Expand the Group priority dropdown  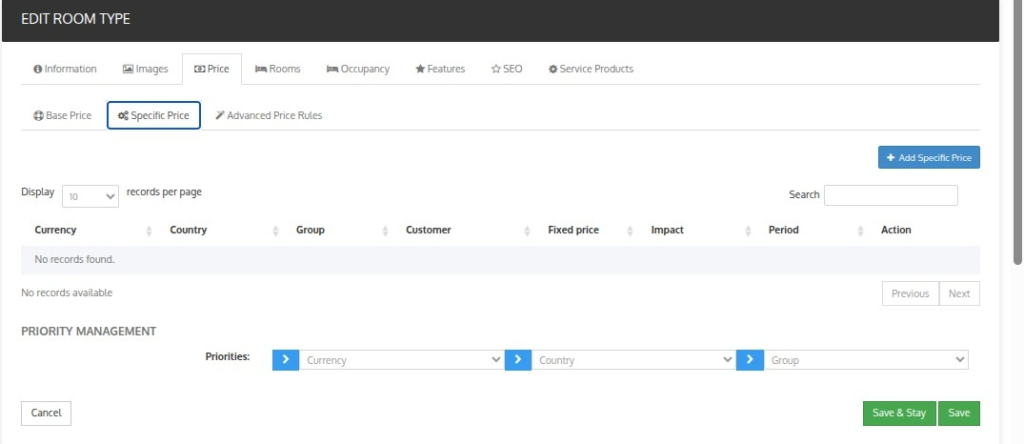point(866,360)
